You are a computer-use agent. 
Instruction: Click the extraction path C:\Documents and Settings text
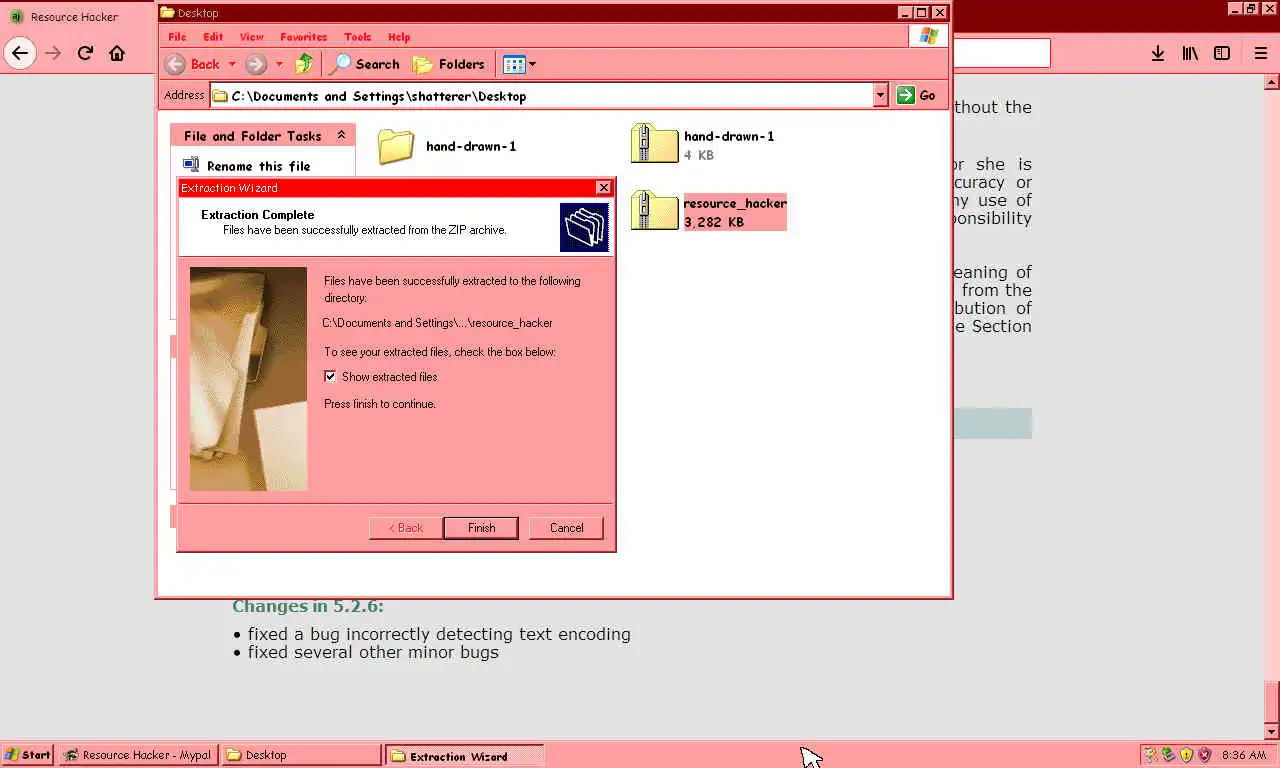tap(437, 323)
